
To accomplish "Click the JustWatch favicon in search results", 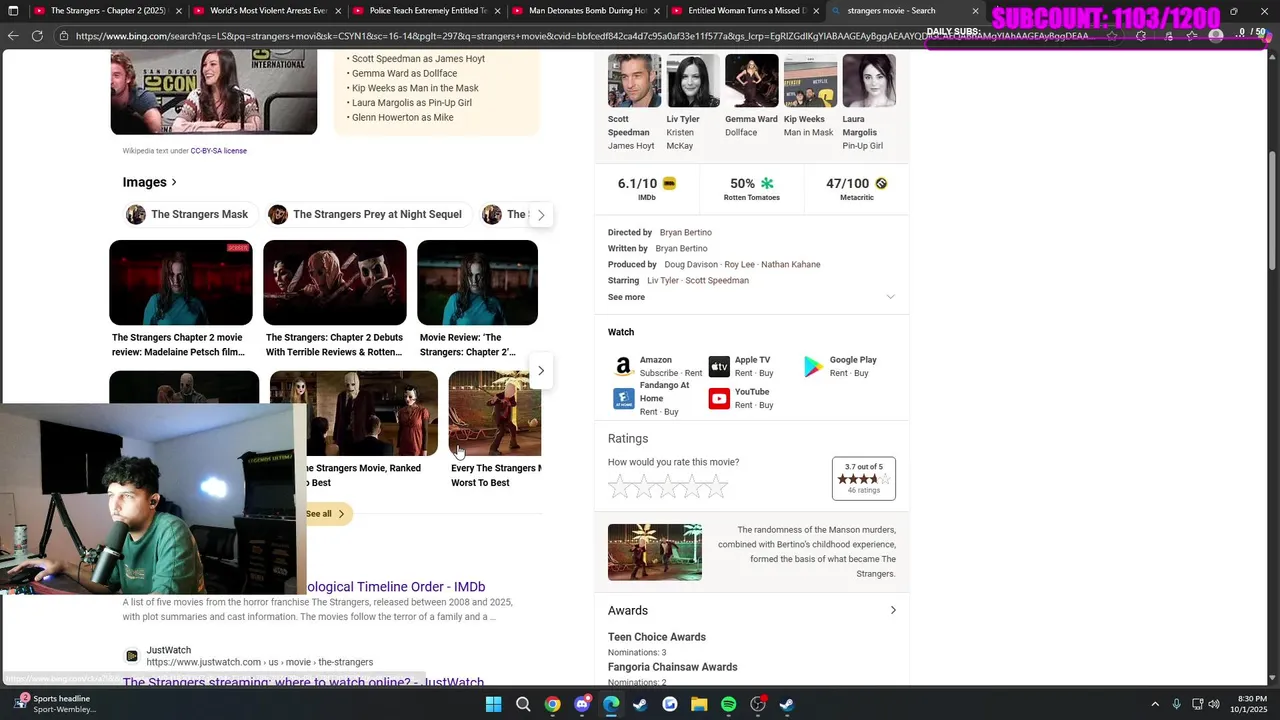I will coord(132,656).
